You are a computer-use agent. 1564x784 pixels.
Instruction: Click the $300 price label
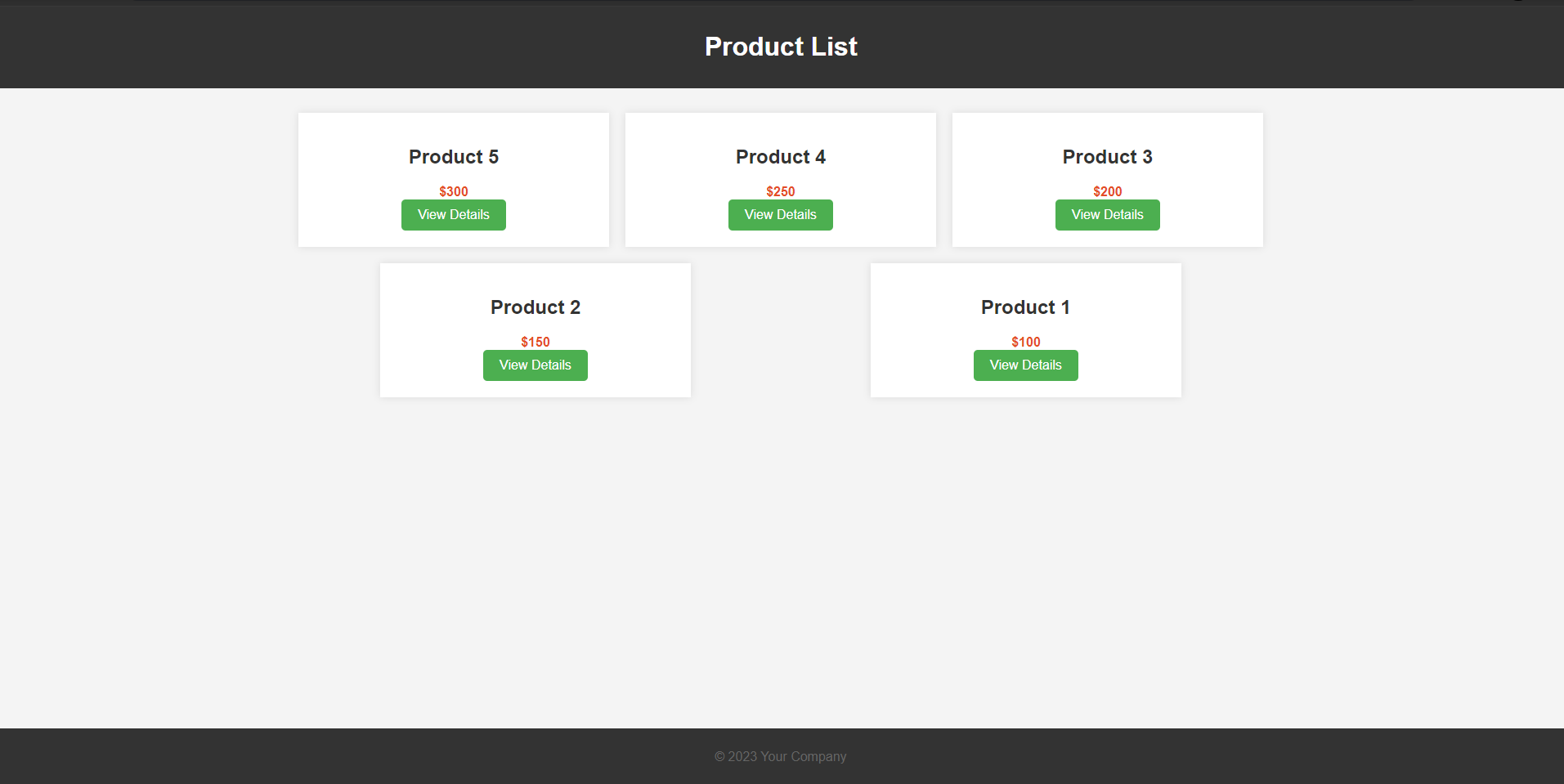click(x=453, y=191)
